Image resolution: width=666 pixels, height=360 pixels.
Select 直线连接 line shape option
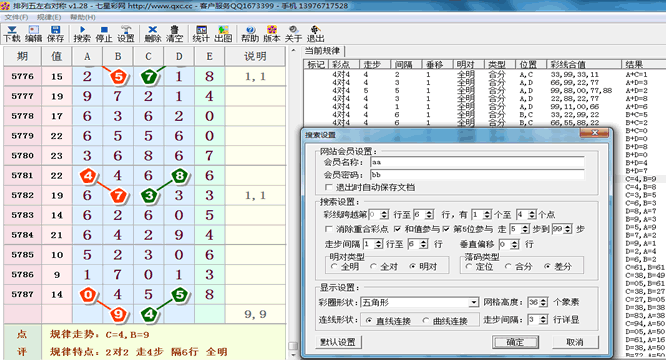coord(369,321)
